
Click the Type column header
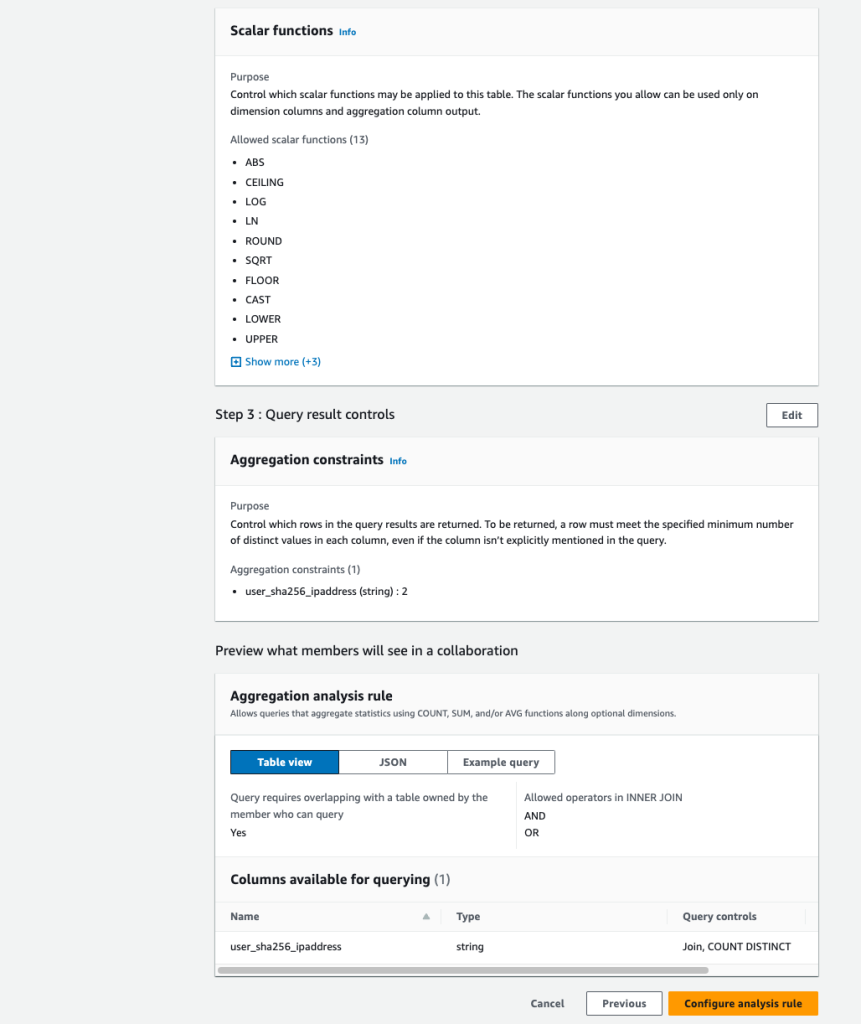[468, 916]
